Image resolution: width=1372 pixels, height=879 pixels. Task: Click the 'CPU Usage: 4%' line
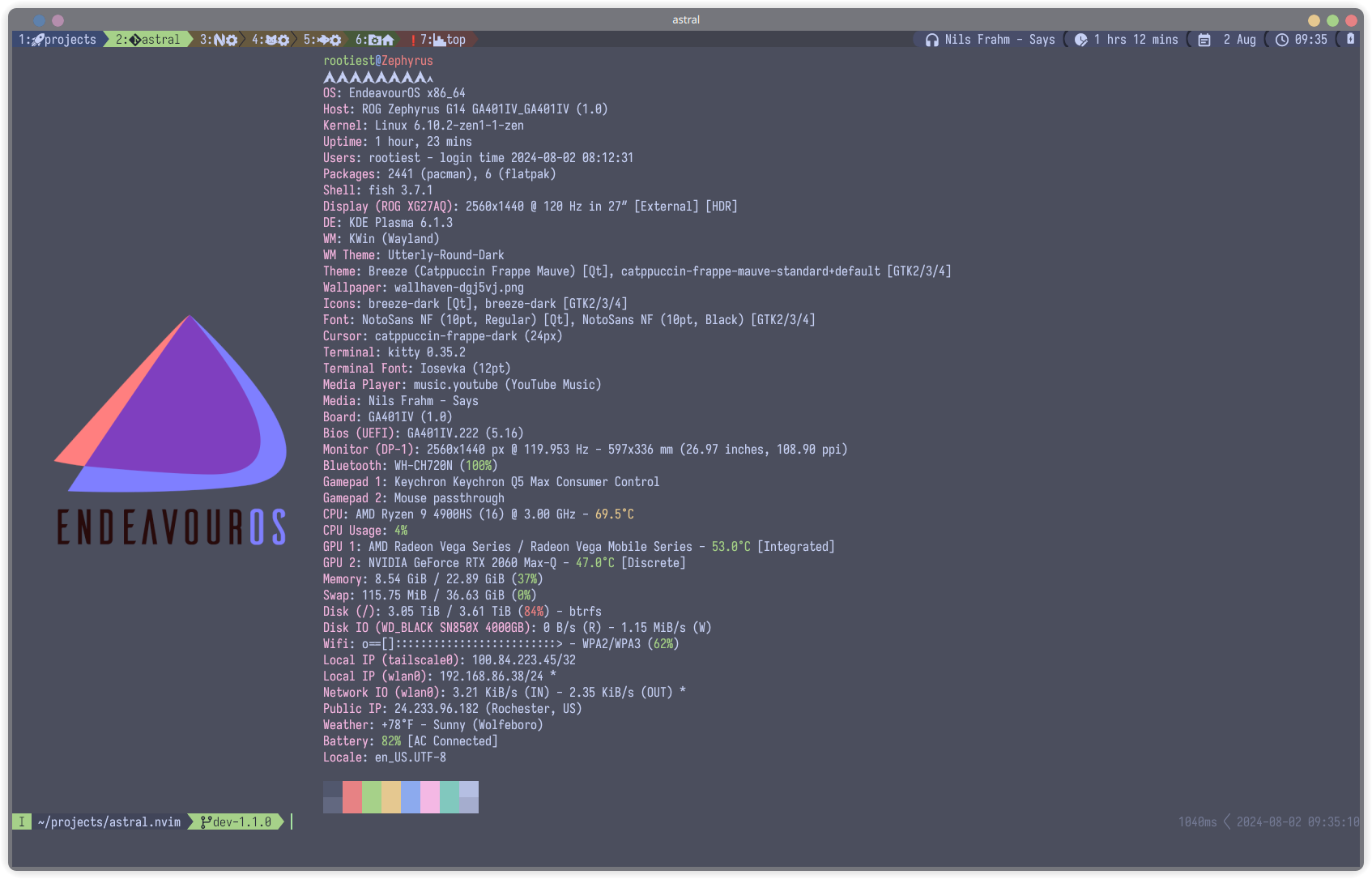[x=365, y=531]
